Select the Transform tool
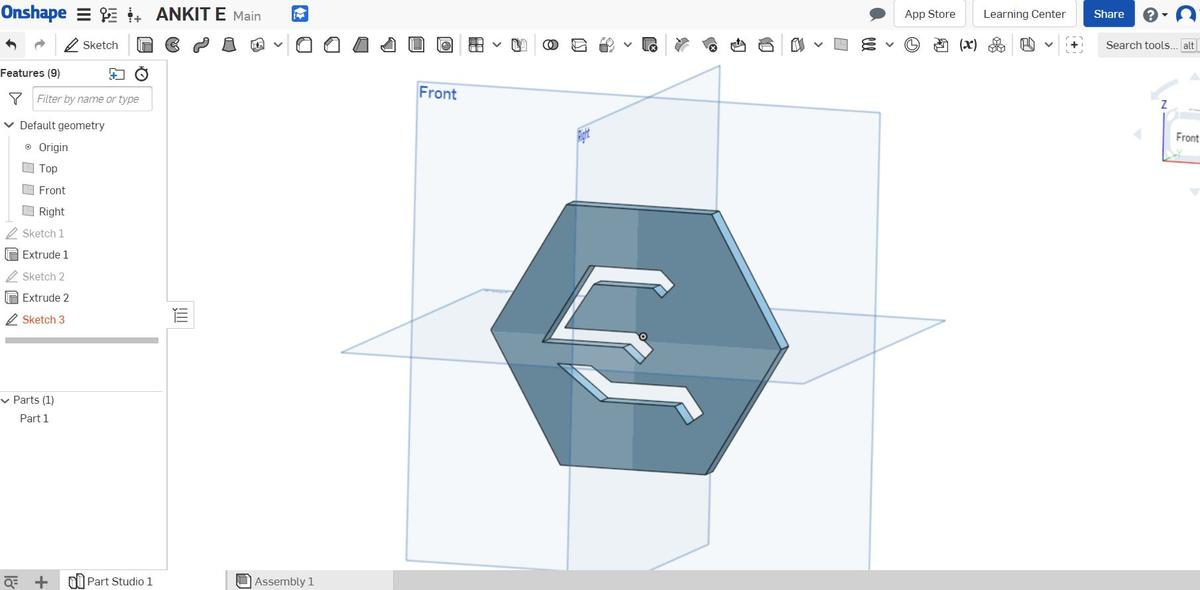This screenshot has height=590, width=1200. [x=607, y=45]
